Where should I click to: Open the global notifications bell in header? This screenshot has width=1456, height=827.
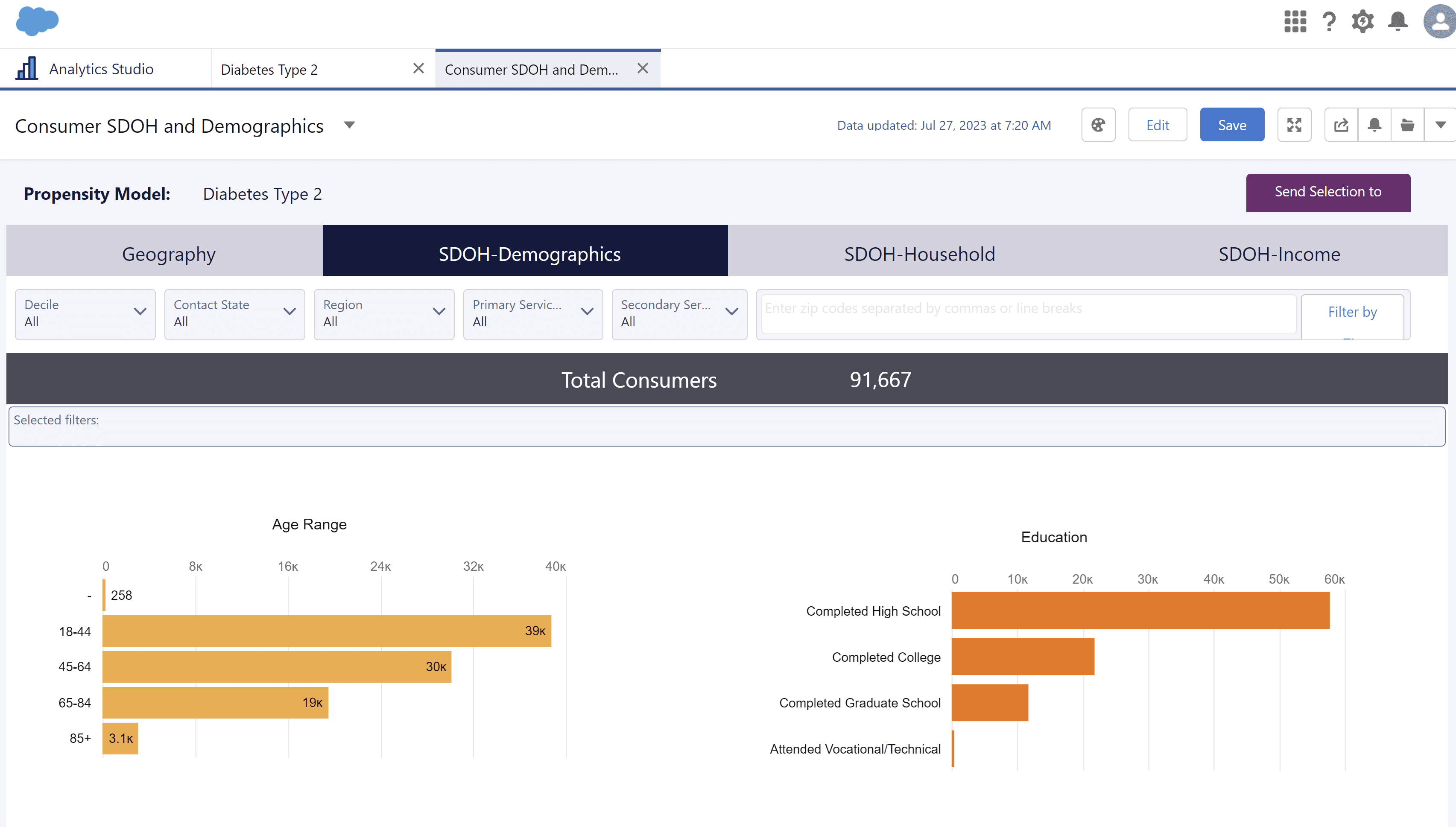pos(1398,22)
